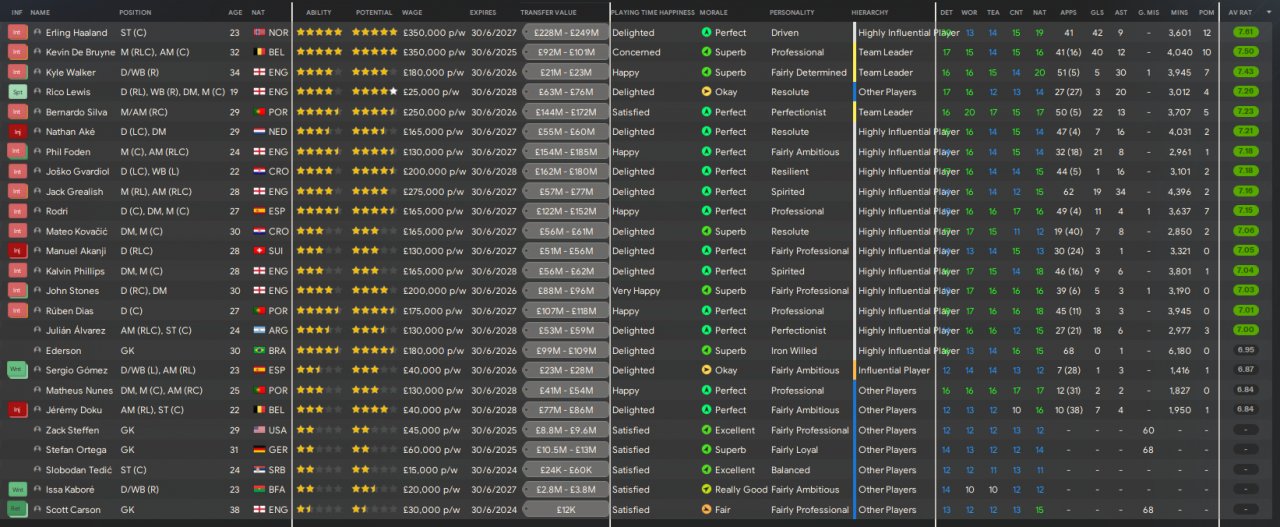1280x527 pixels.
Task: Click Slobodan Tedić's Excellent morale icon
Action: [x=706, y=470]
